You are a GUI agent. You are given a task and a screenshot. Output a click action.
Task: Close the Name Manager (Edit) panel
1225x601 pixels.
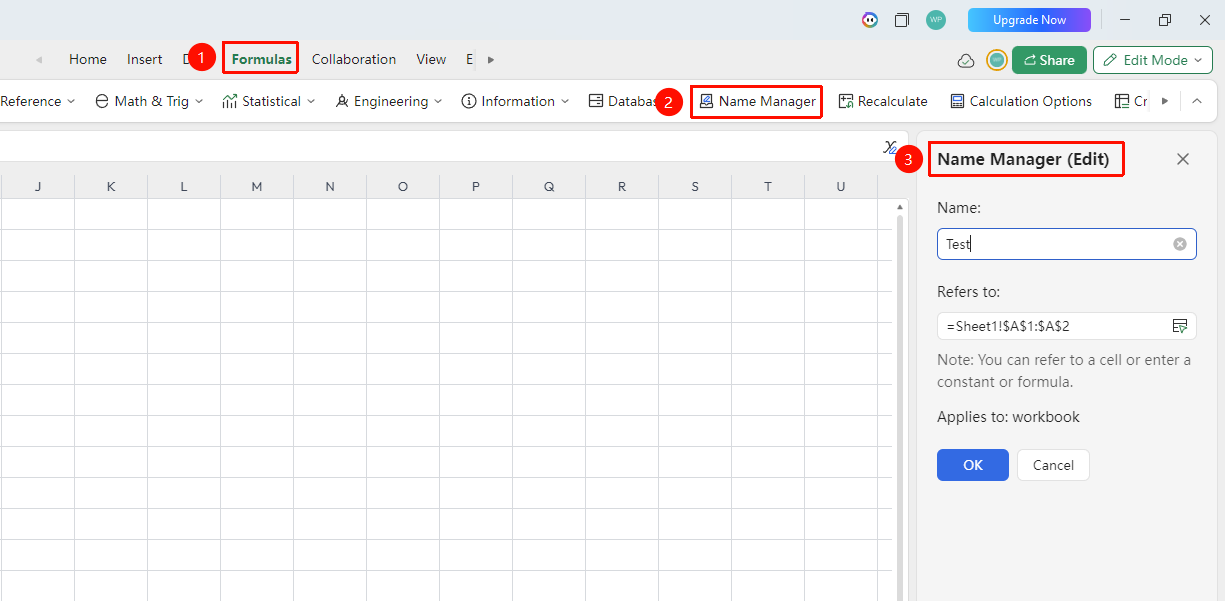1183,159
